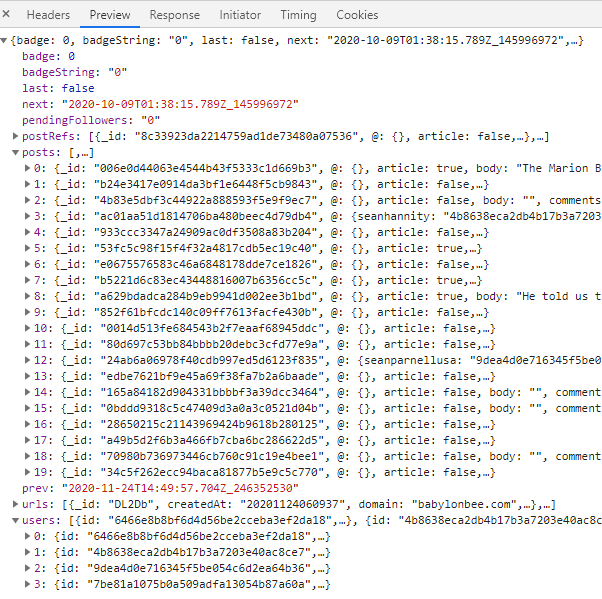Expand post 5 with id 53fc5c98
This screenshot has width=602, height=599.
pyautogui.click(x=28, y=248)
